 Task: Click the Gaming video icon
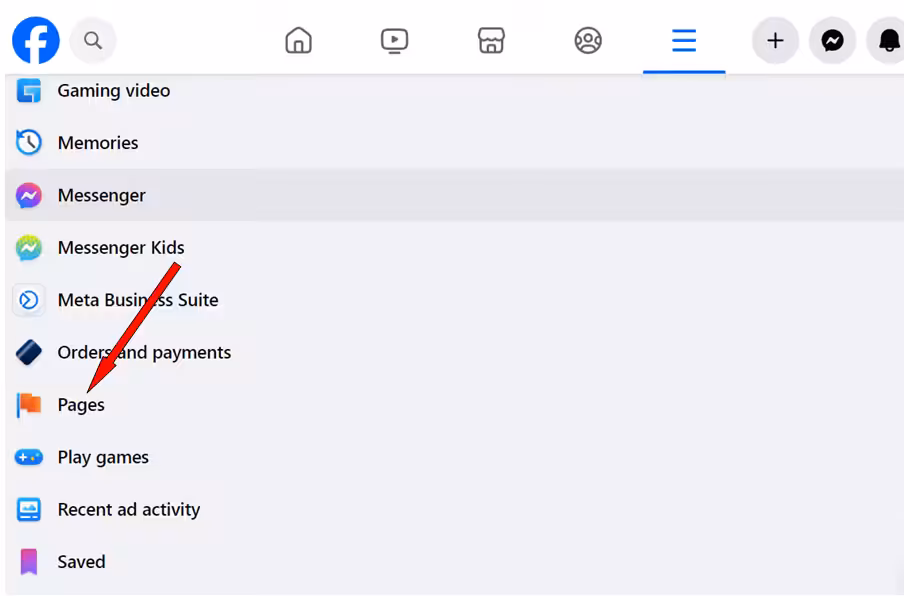point(28,90)
